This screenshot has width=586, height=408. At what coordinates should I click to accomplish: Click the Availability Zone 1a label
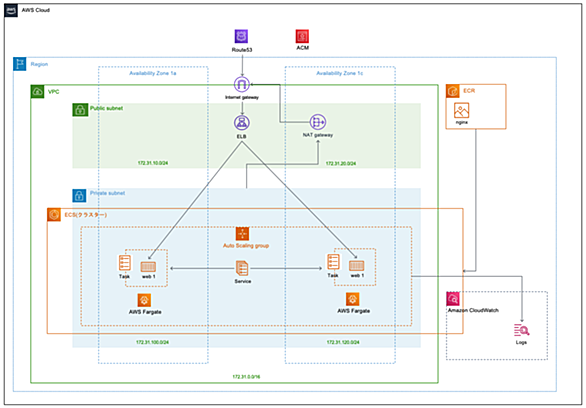[152, 73]
